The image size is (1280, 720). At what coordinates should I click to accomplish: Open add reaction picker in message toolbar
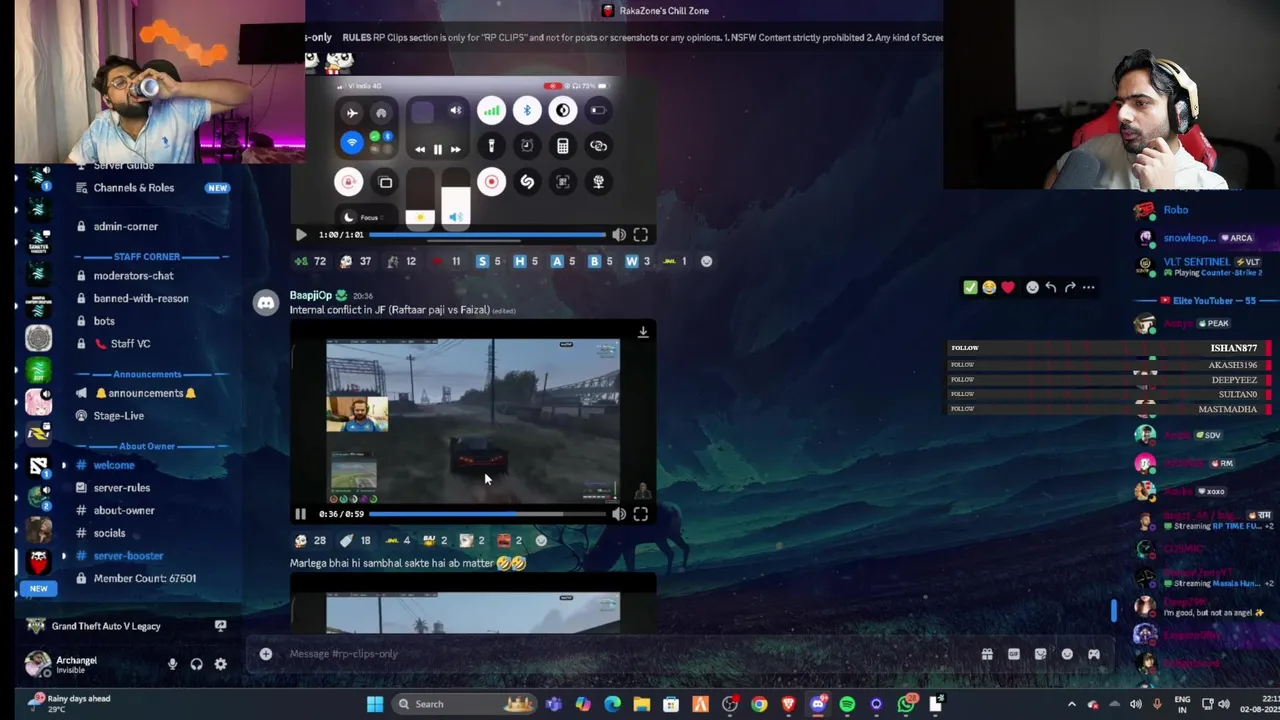click(x=1032, y=287)
